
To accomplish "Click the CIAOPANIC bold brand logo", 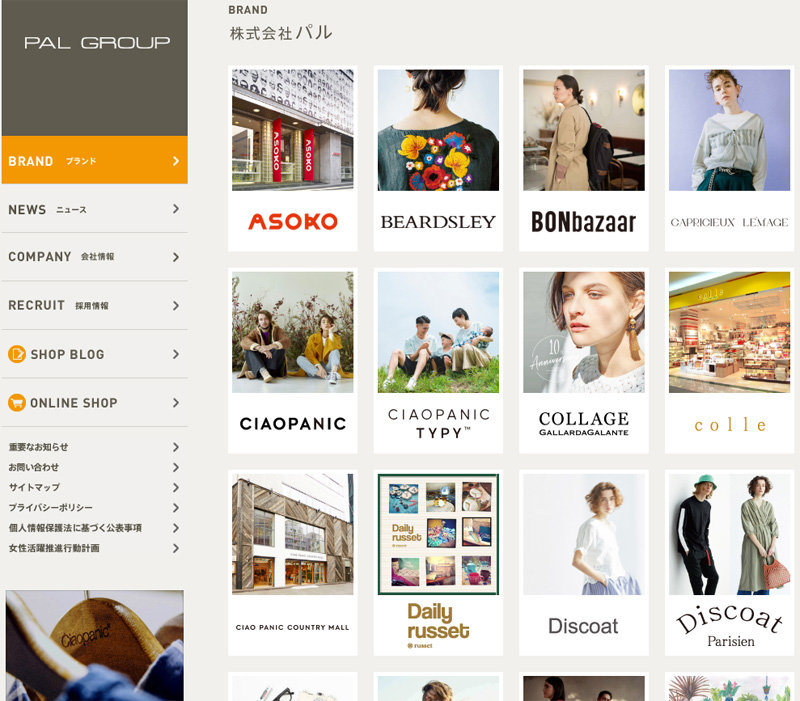I will (x=293, y=423).
